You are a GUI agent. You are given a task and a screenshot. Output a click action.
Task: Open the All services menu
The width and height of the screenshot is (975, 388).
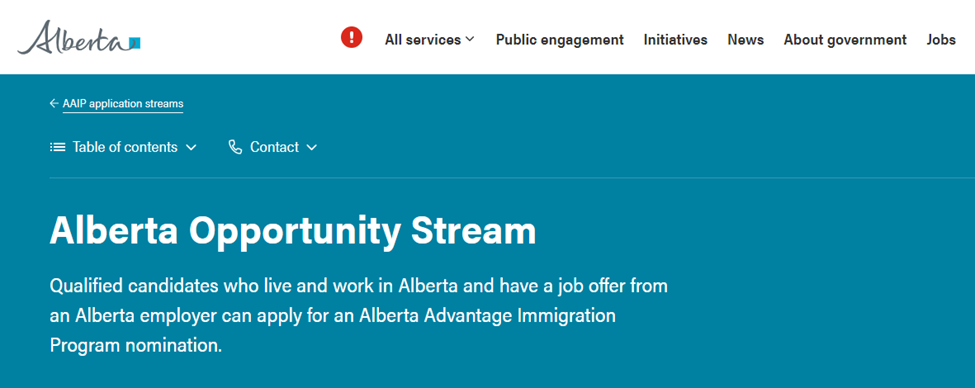[x=429, y=40]
